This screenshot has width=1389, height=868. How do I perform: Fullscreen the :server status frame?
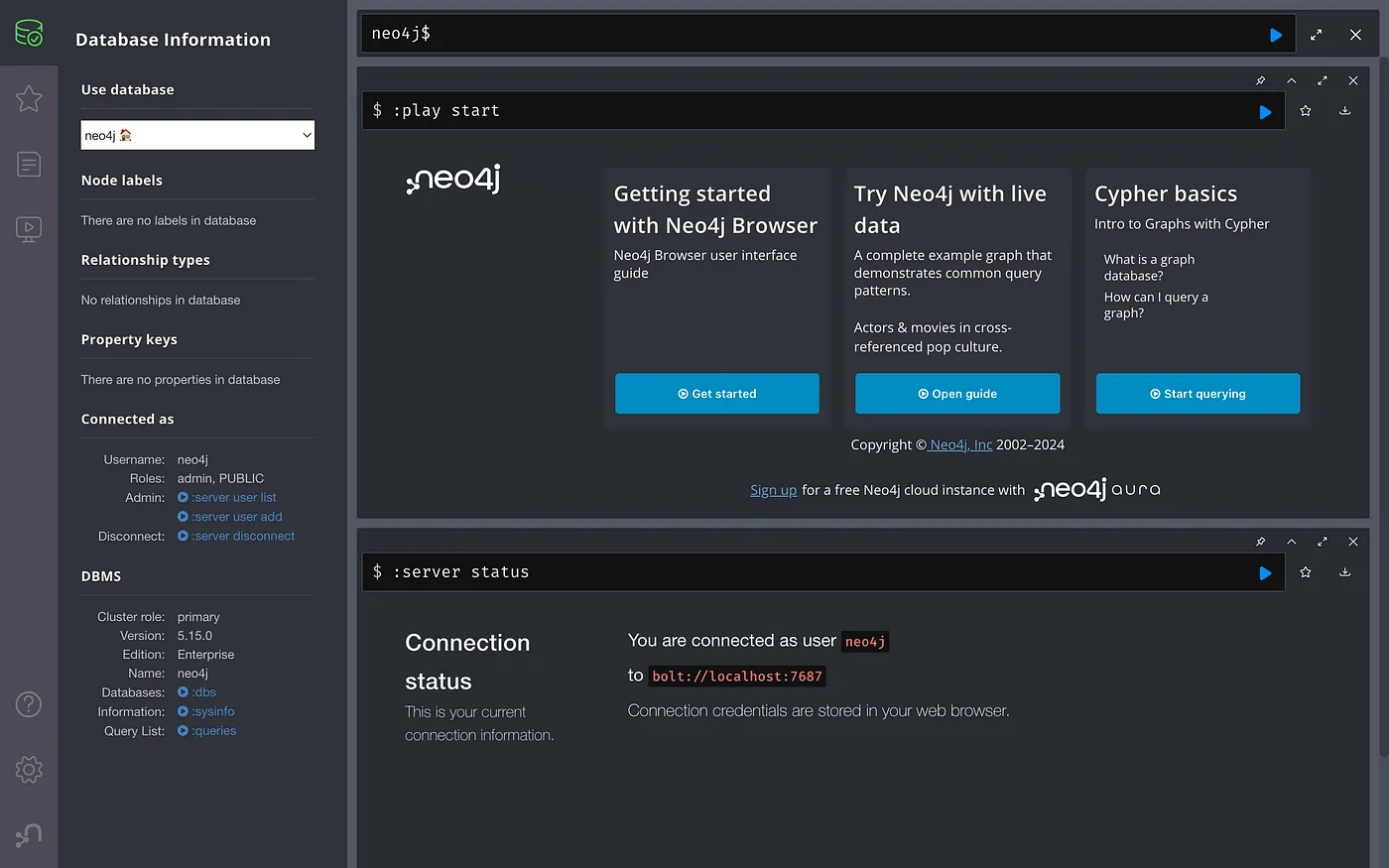point(1322,542)
